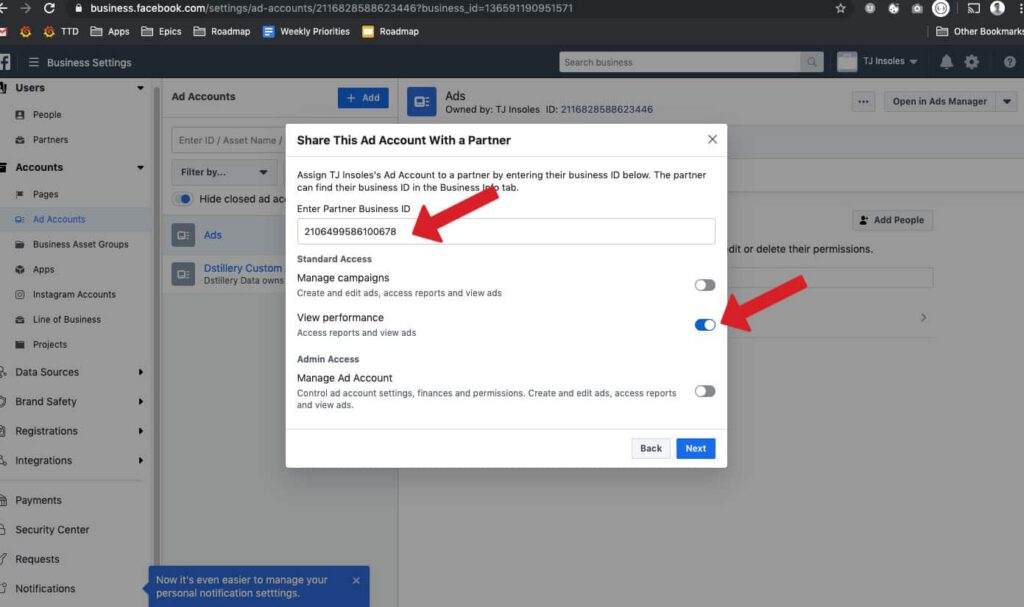The image size is (1024, 607).
Task: Open the Filter by dropdown
Action: point(224,172)
